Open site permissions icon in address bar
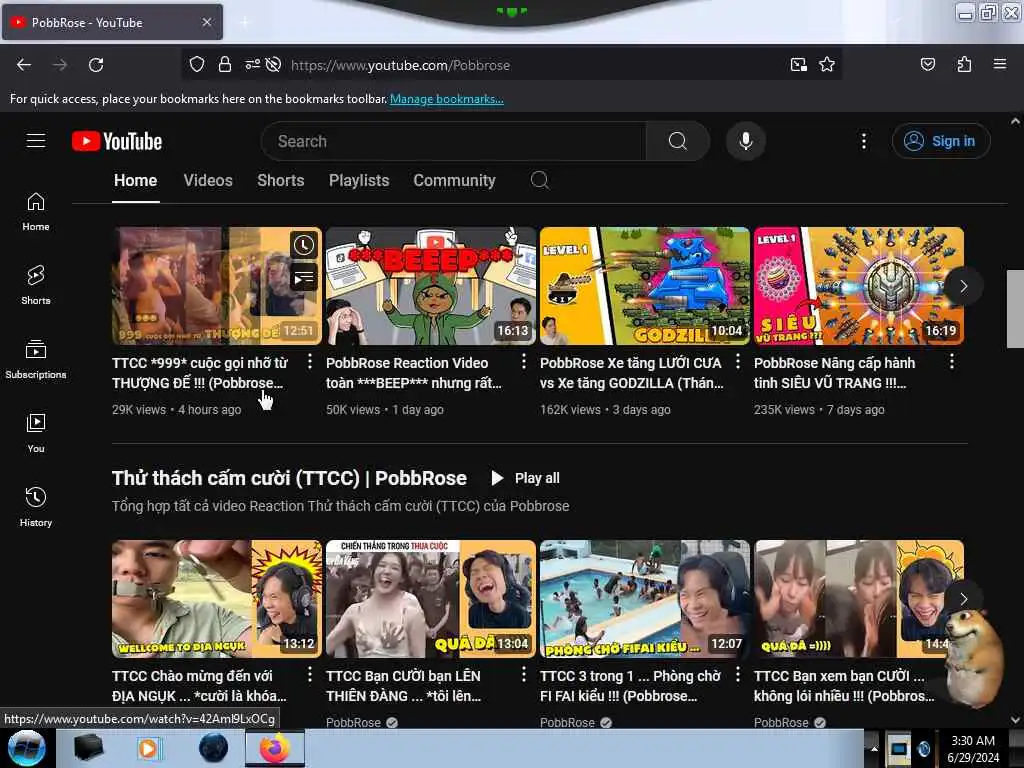 click(252, 65)
